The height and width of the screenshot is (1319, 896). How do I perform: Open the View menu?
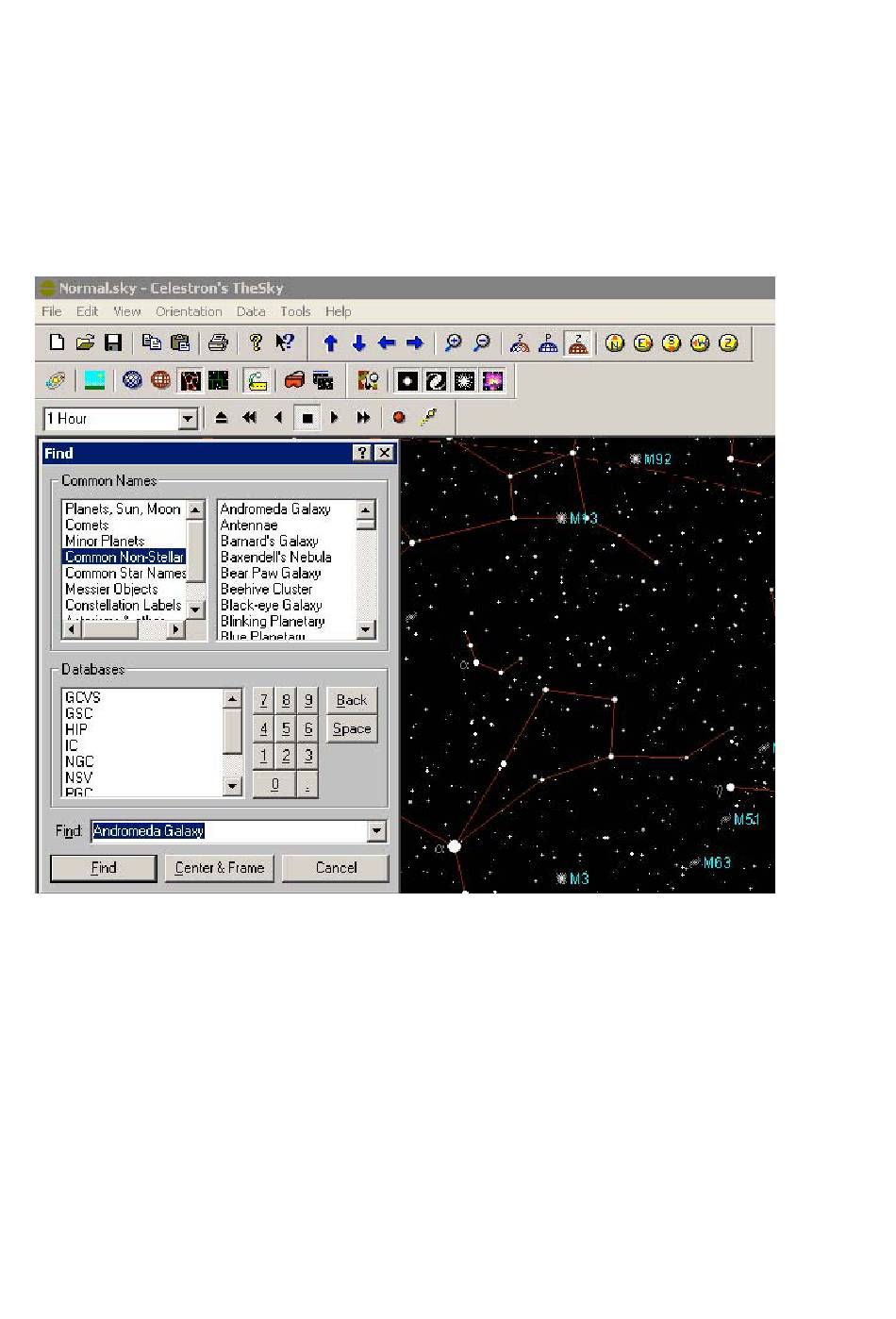(126, 311)
